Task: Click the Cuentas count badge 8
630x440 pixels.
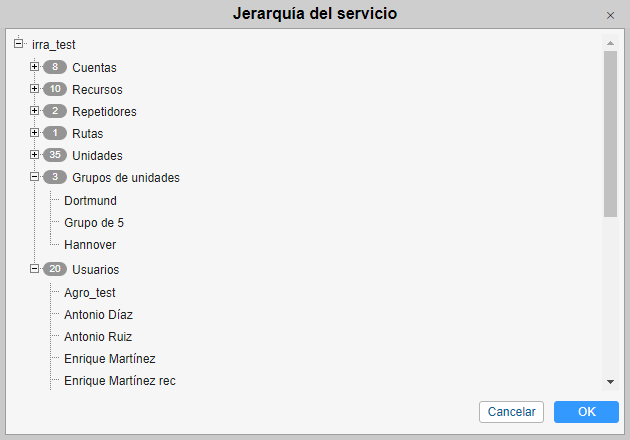Action: [54, 67]
